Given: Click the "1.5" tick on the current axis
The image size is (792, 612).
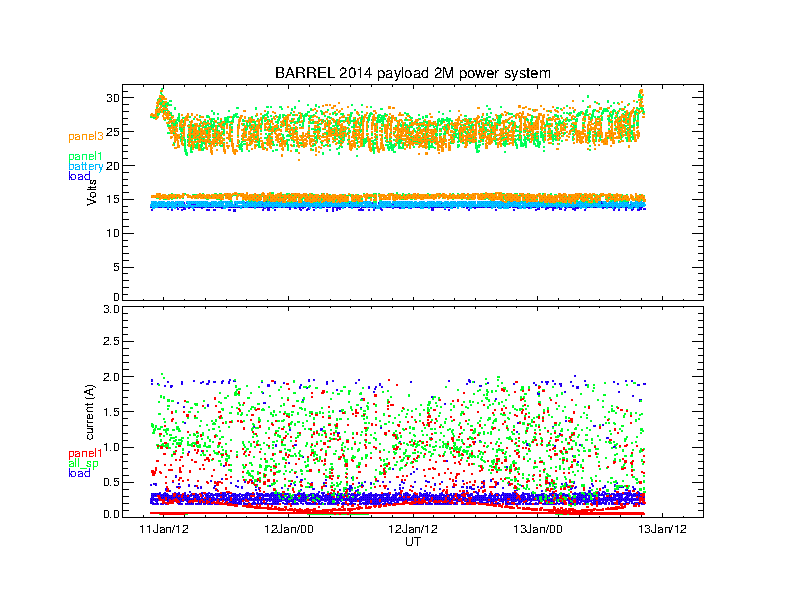Looking at the screenshot, I should [112, 412].
